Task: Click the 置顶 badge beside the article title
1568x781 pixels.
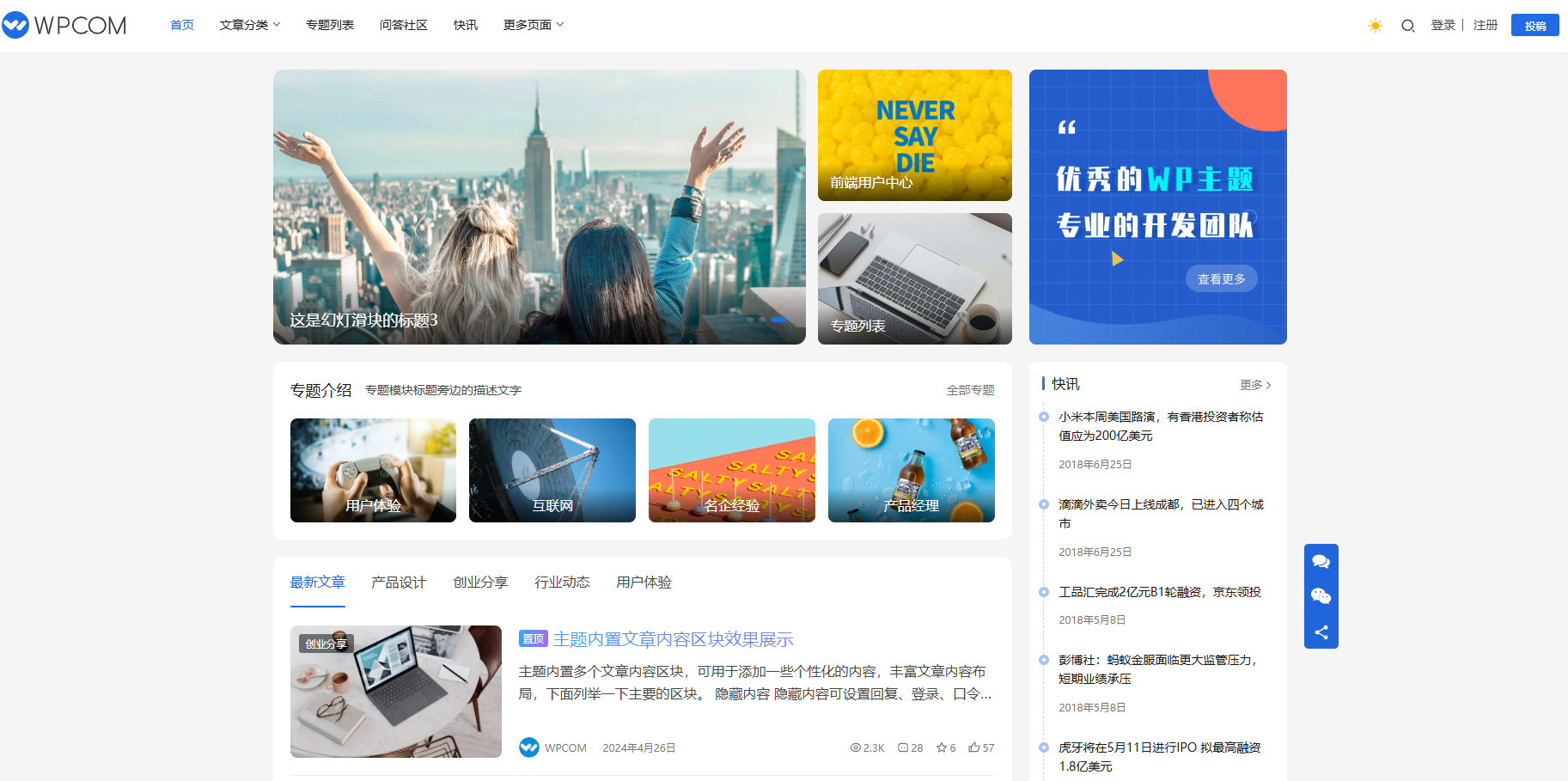Action: 534,638
